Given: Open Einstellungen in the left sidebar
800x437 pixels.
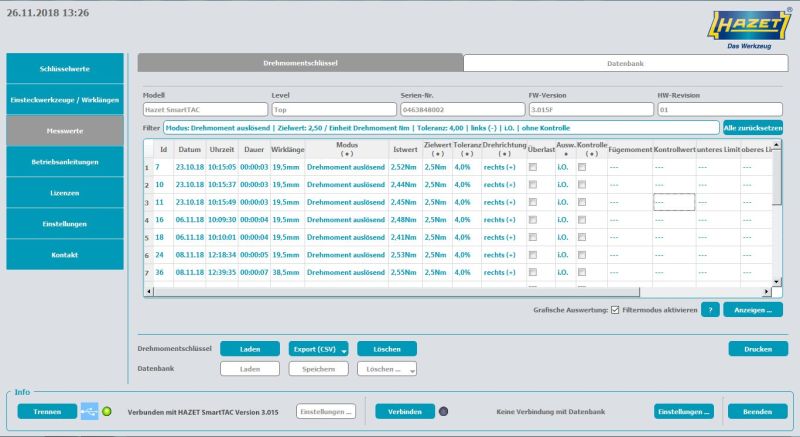Looking at the screenshot, I should point(65,223).
